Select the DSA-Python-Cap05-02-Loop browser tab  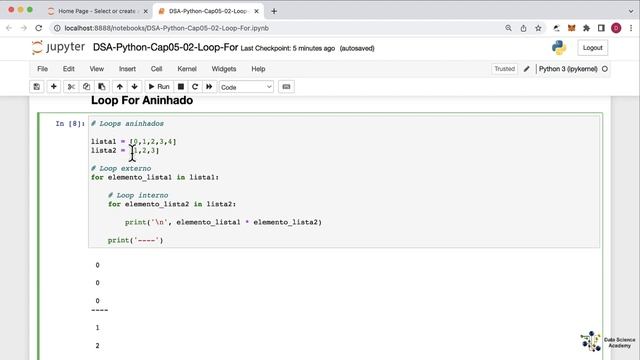tap(207, 11)
